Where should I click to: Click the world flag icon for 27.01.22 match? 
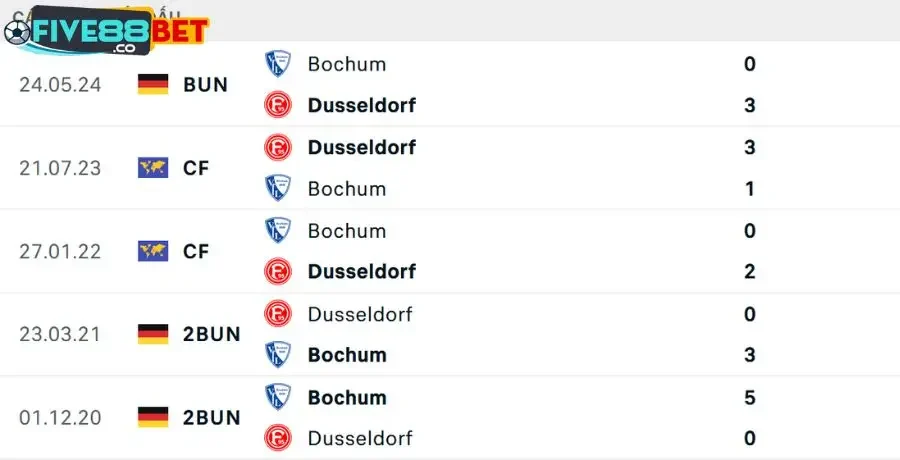(x=153, y=251)
